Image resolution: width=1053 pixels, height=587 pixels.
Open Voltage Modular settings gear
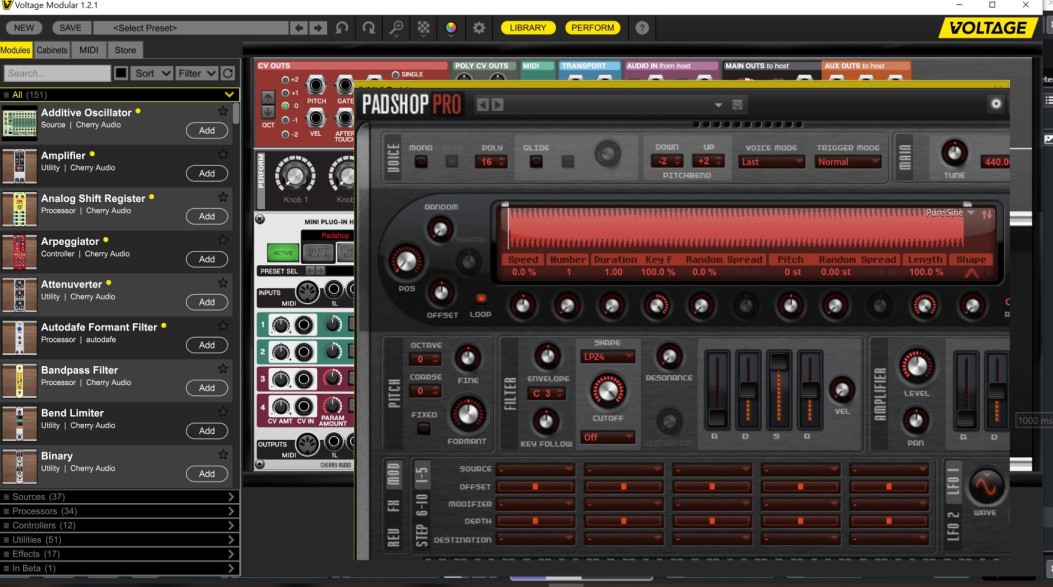[x=479, y=28]
